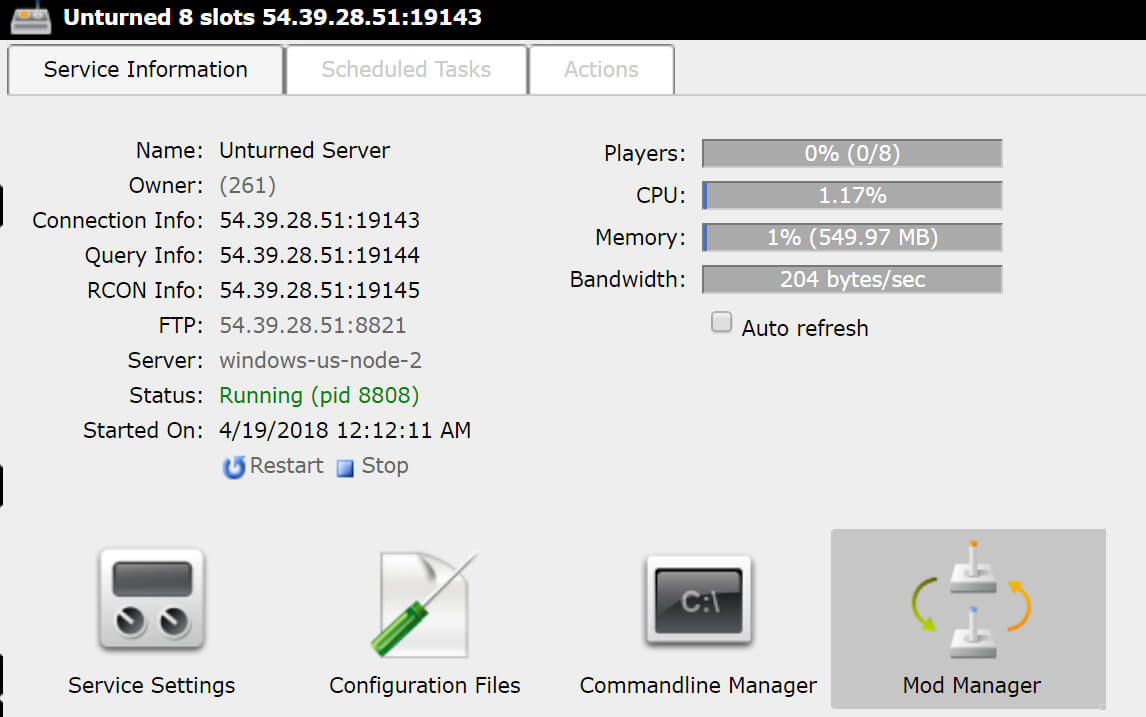Click the RCON Info value 54.39.28.51:19145
Viewport: 1146px width, 717px height.
(x=319, y=291)
